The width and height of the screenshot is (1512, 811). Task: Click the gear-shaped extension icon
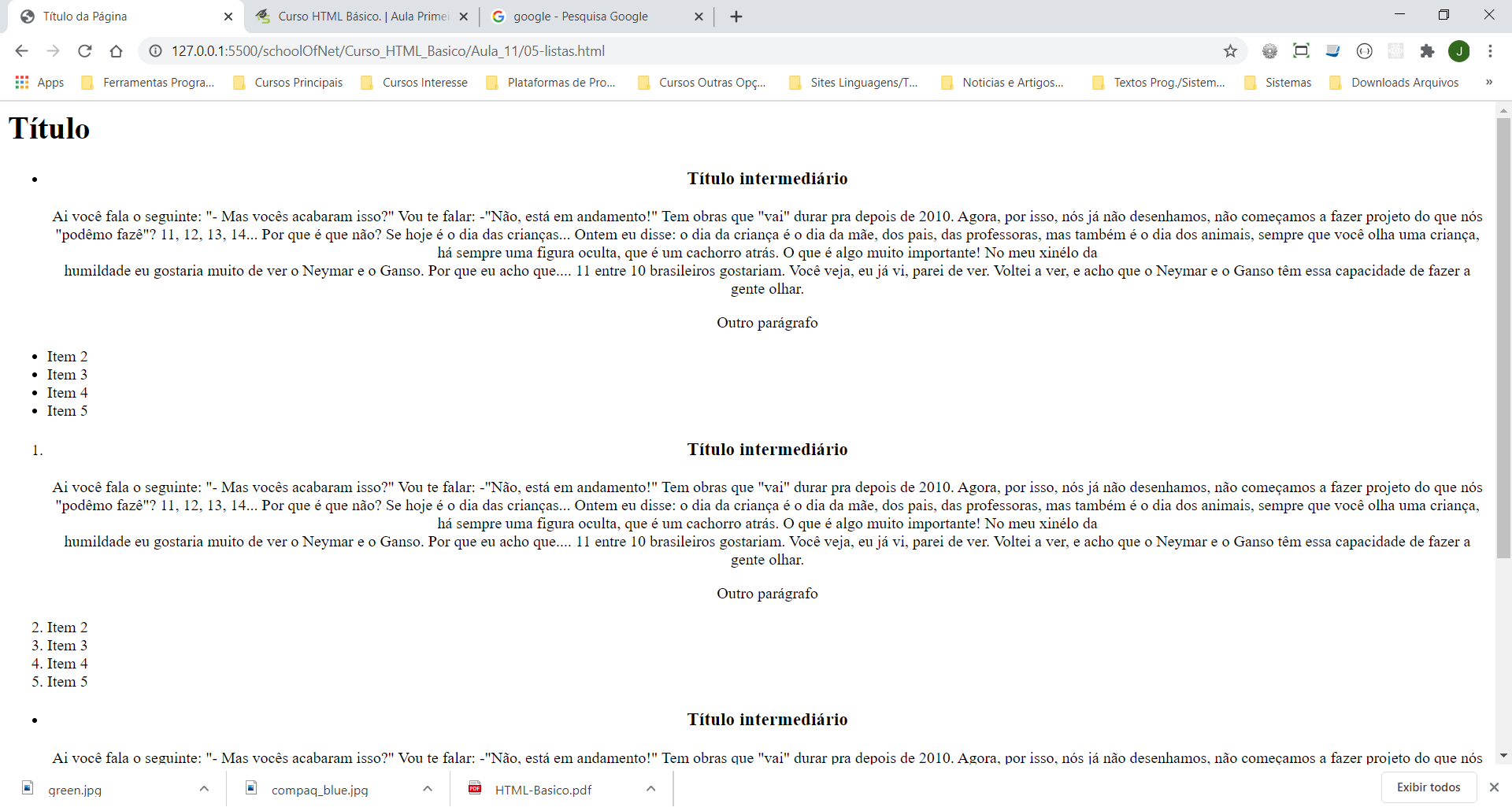coord(1269,51)
